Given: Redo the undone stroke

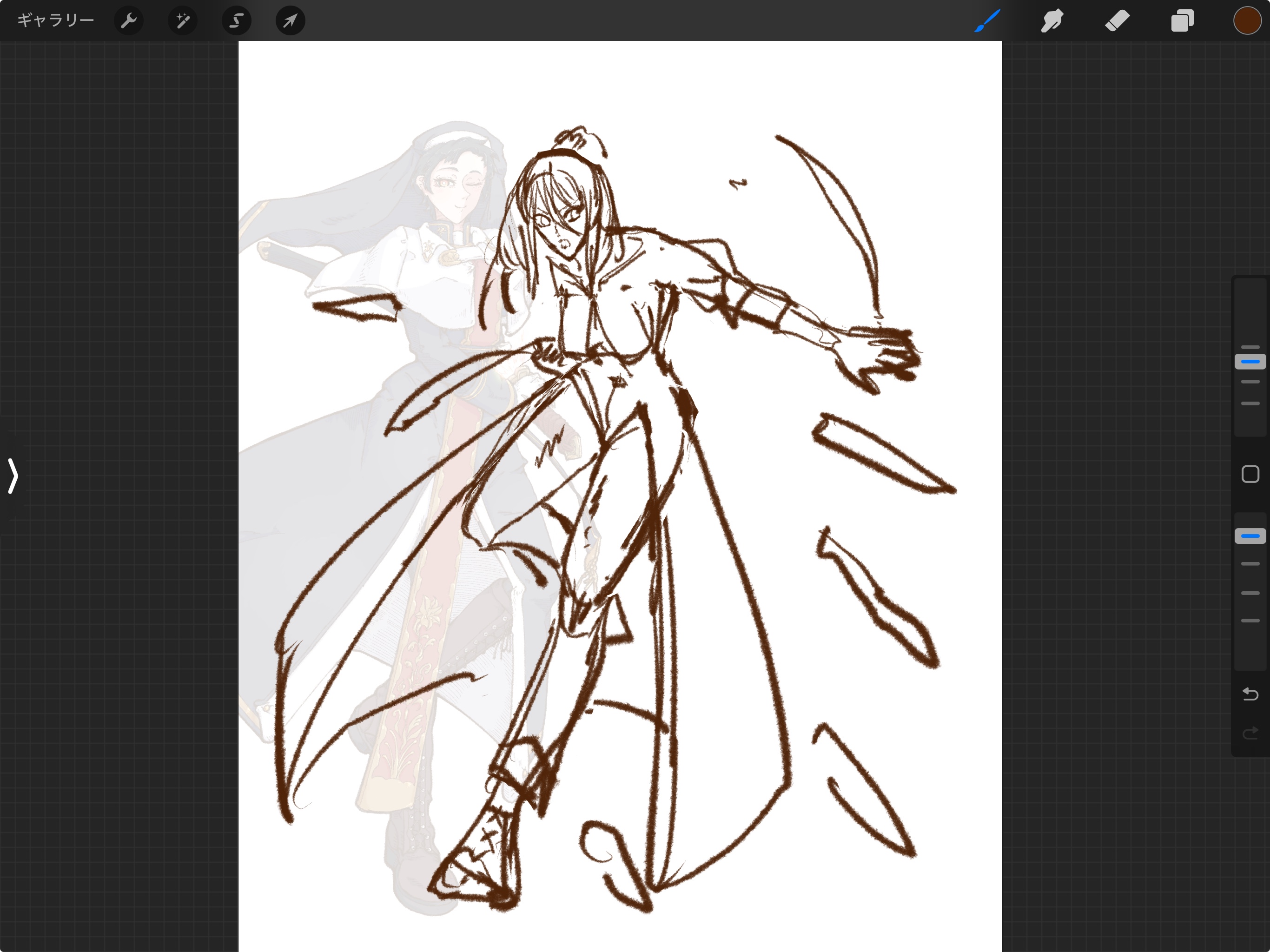Looking at the screenshot, I should tap(1250, 733).
